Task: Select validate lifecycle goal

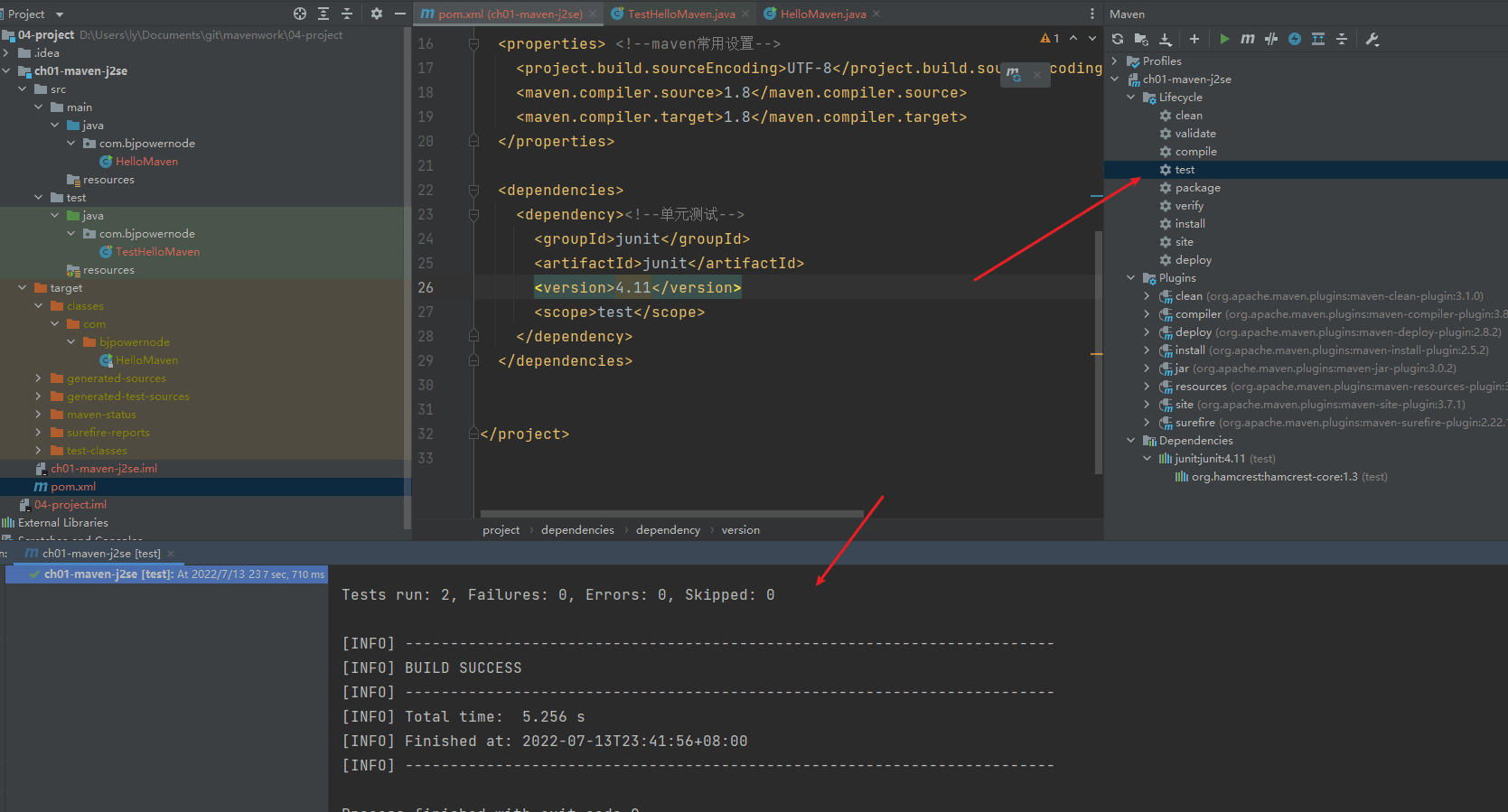Action: click(x=1194, y=134)
